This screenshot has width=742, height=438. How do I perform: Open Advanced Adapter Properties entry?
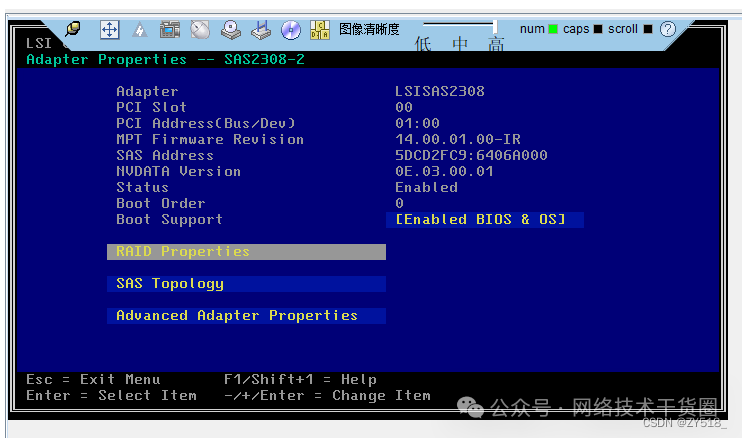click(247, 315)
